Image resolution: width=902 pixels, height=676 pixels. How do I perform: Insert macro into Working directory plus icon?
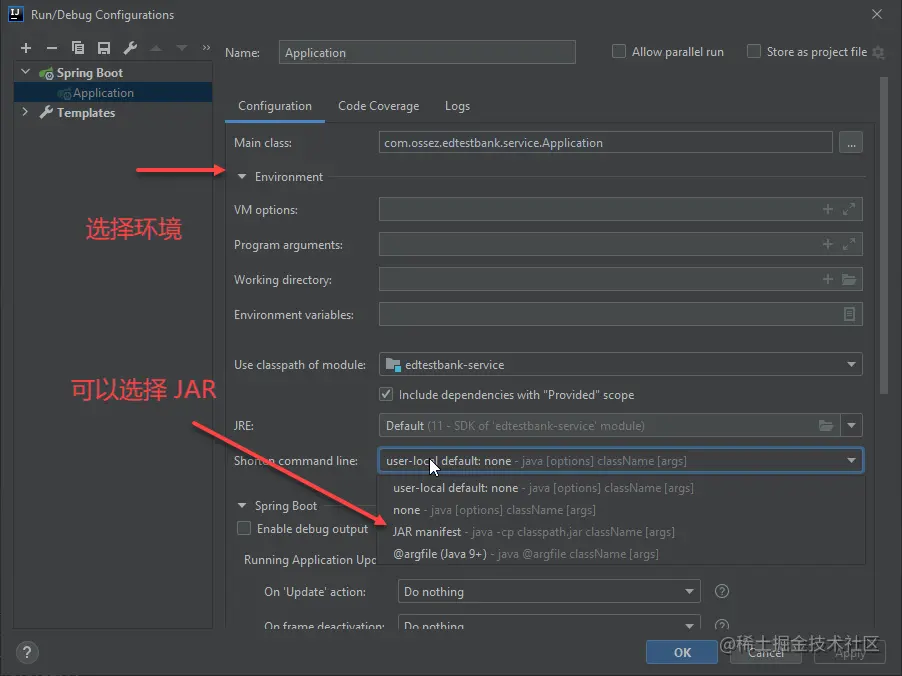828,280
